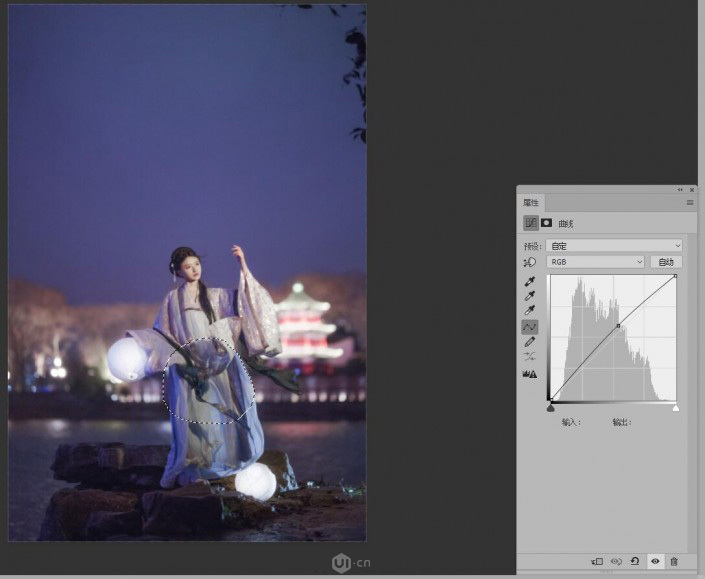
Task: Choose the edit points curve tool
Action: pyautogui.click(x=529, y=327)
